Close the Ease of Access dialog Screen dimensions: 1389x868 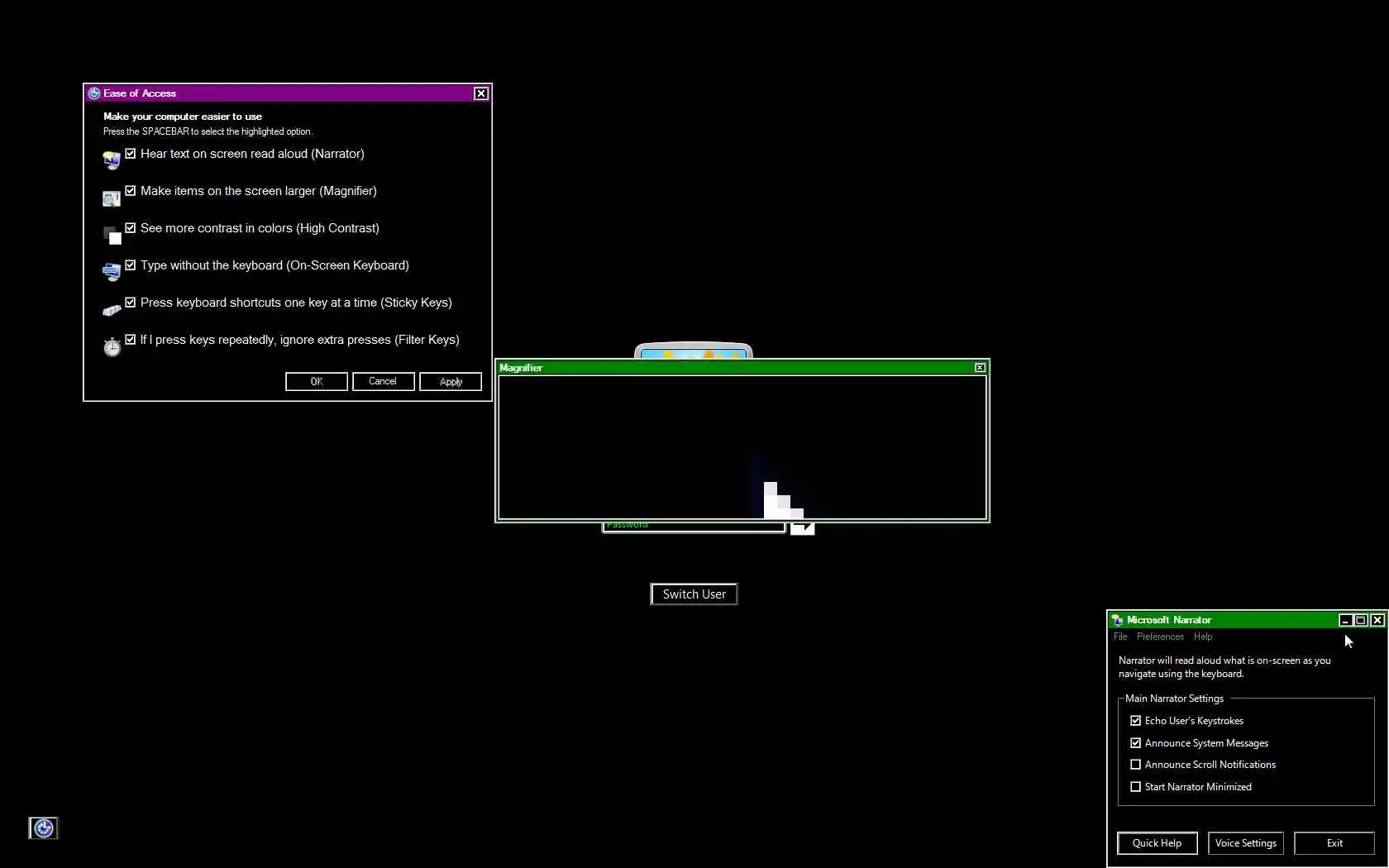coord(480,93)
